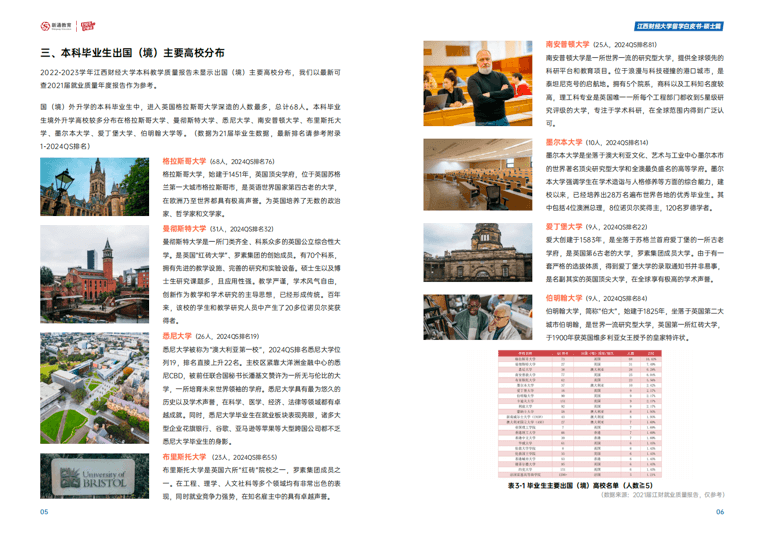
Task: Select the text (10人, 2024QS排名14)
Action: (x=617, y=143)
